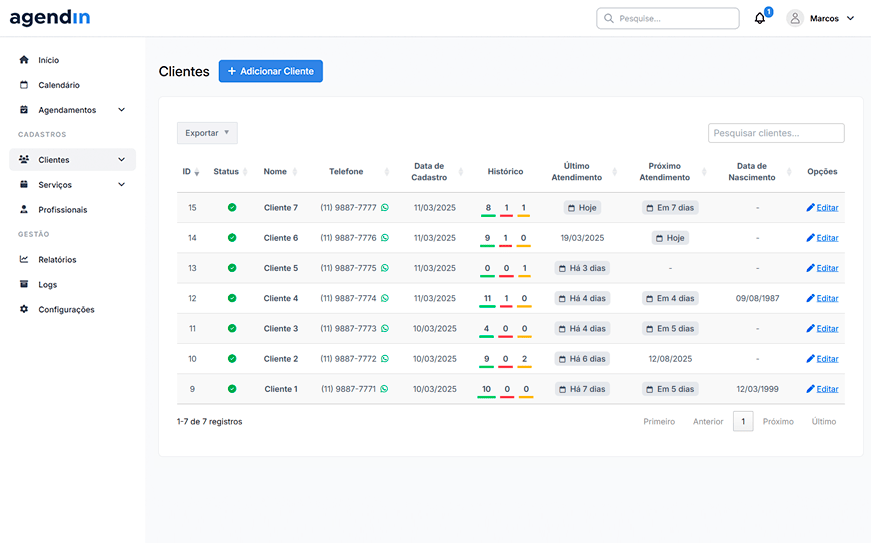The image size is (871, 543).
Task: Click the green status check for Cliente 7
Action: click(232, 208)
